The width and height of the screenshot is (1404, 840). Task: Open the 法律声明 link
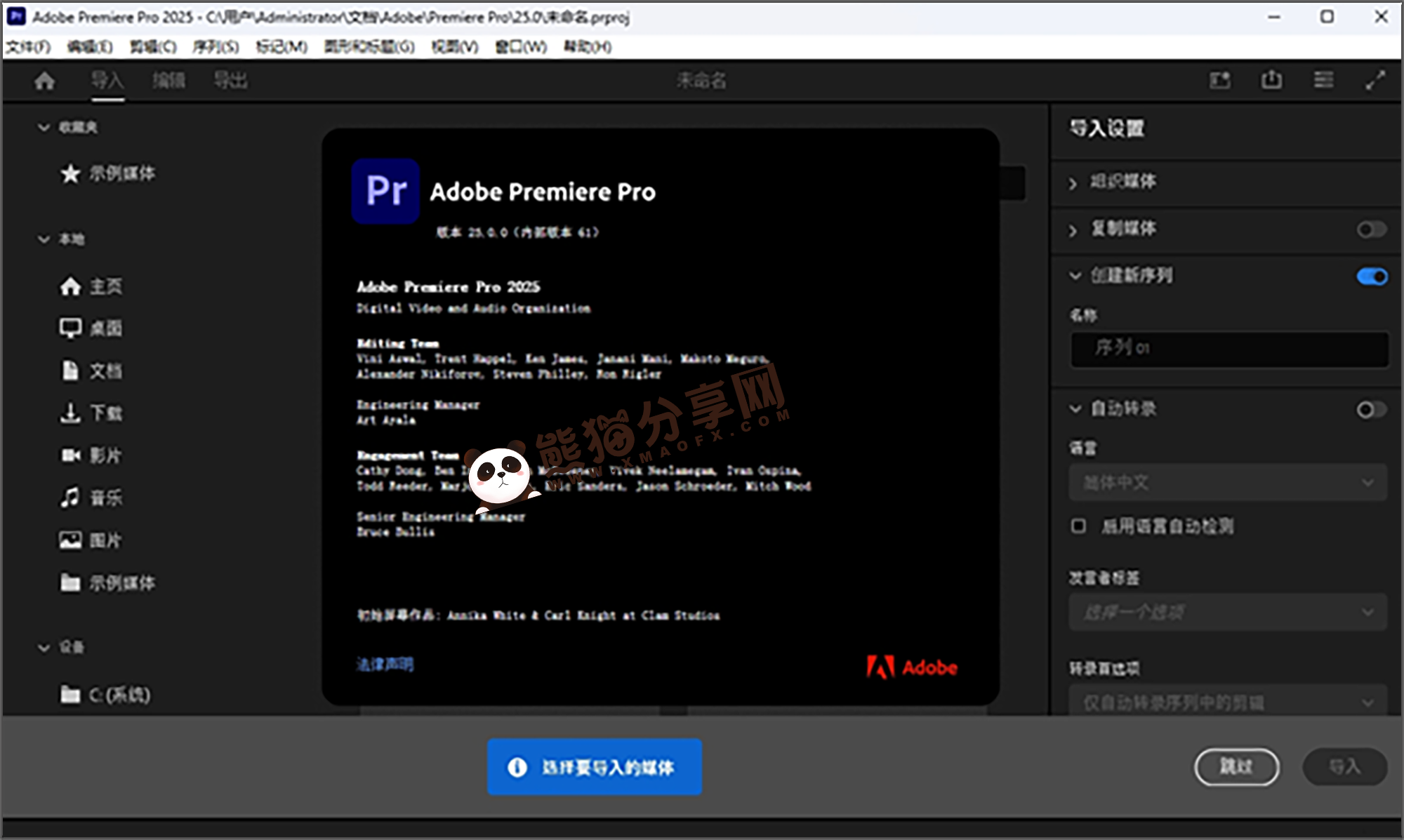tap(385, 664)
